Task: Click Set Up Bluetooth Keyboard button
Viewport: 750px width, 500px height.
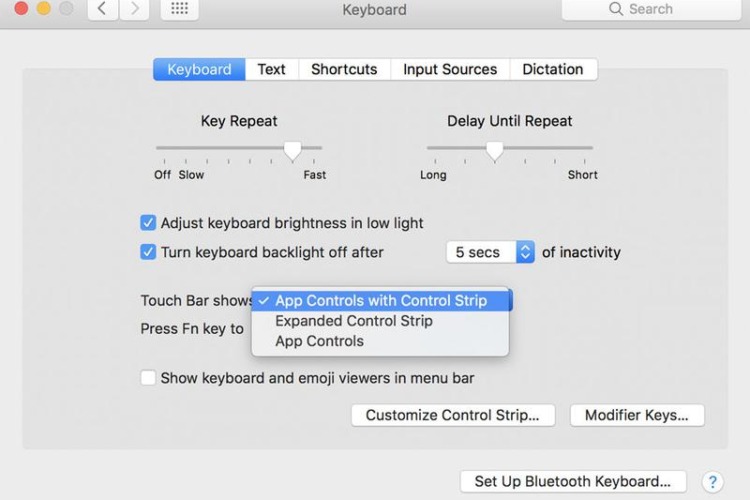Action: point(573,481)
